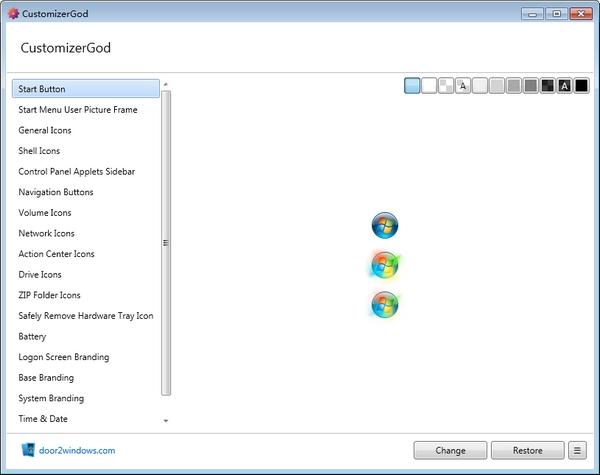Maximize the CustomizerGod window

(x=556, y=14)
